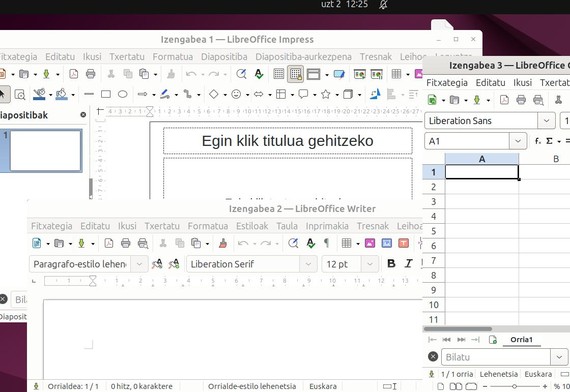The height and width of the screenshot is (392, 570).
Task: Click Orrialde-estilo lehenetsia in Writer status bar
Action: click(x=252, y=386)
